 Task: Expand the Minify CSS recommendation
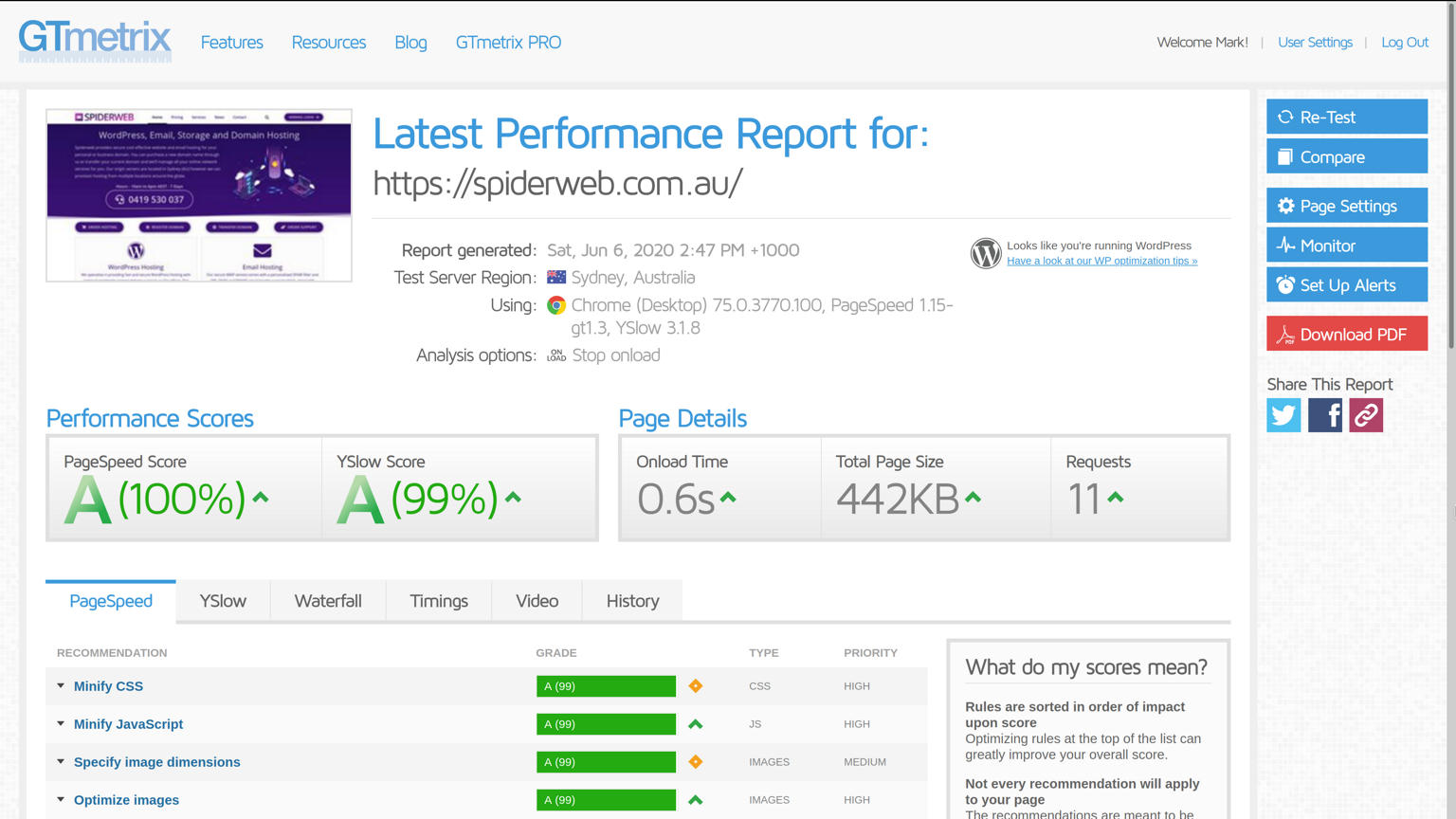[61, 686]
